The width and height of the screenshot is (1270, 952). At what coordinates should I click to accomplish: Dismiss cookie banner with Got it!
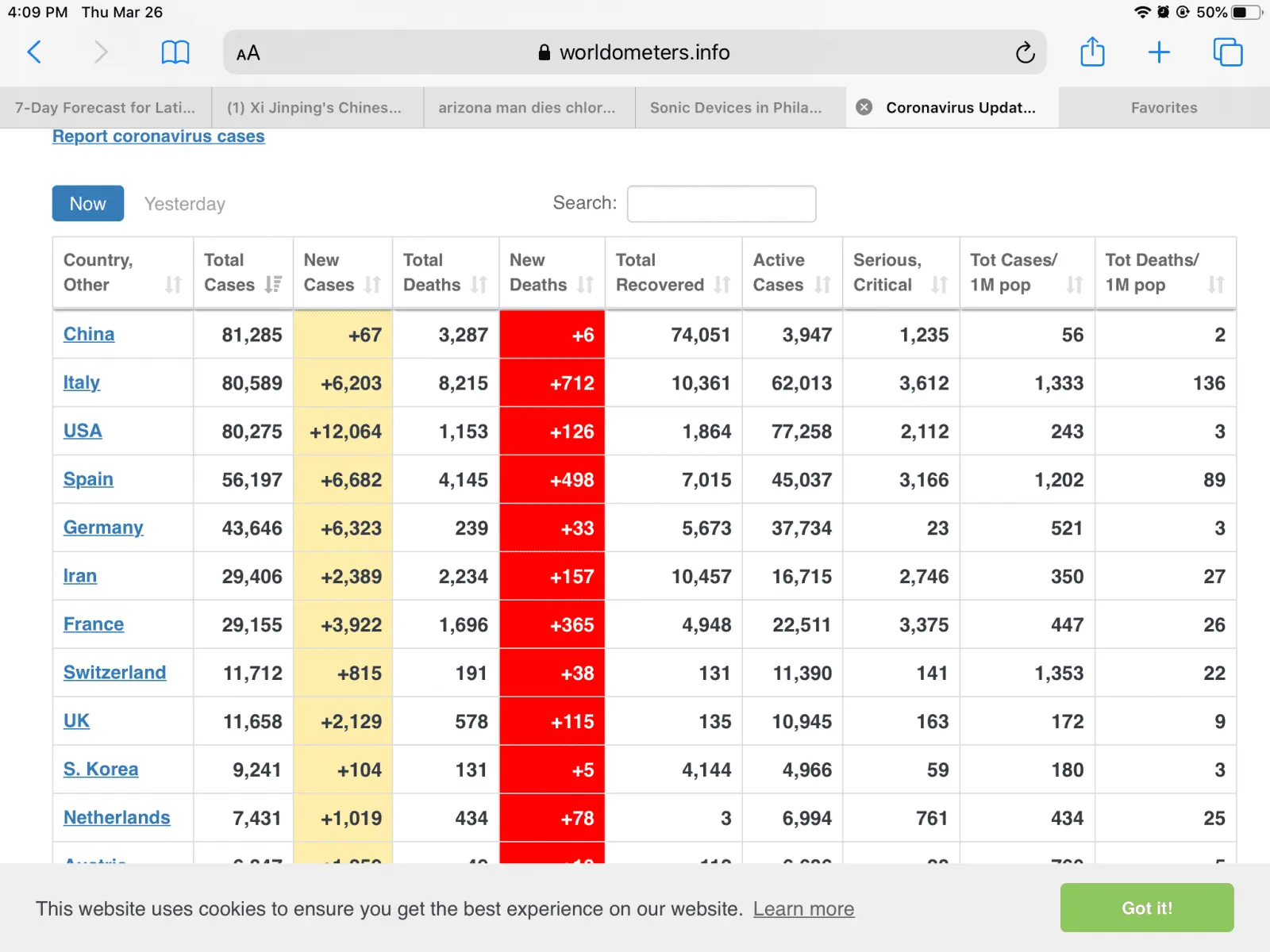(1146, 908)
